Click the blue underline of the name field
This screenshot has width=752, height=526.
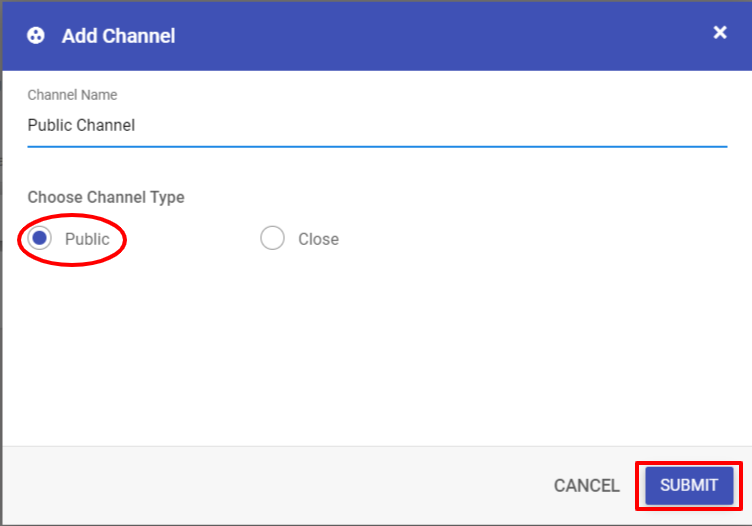tap(377, 146)
